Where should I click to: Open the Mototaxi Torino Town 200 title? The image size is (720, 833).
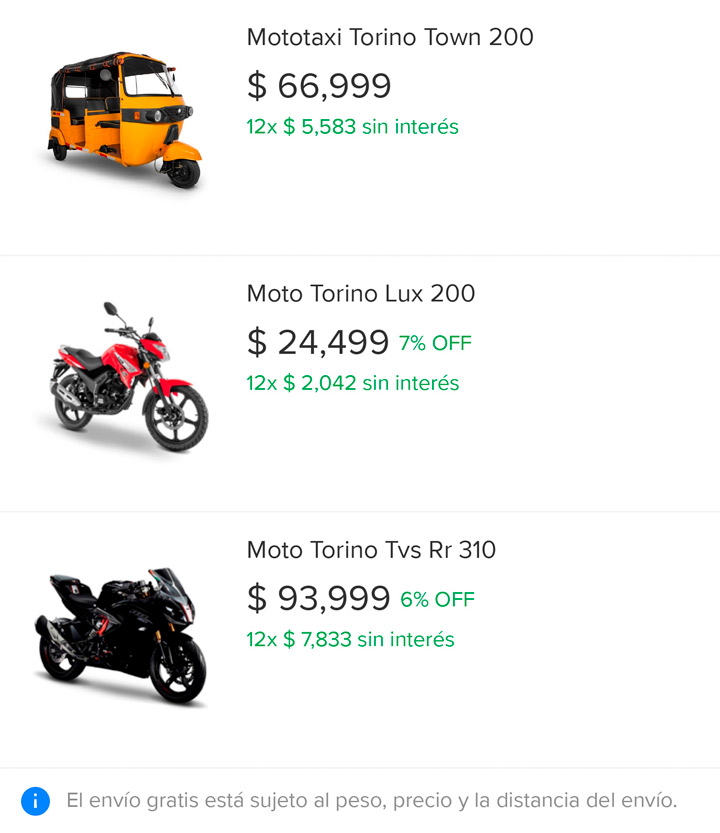[x=390, y=37]
